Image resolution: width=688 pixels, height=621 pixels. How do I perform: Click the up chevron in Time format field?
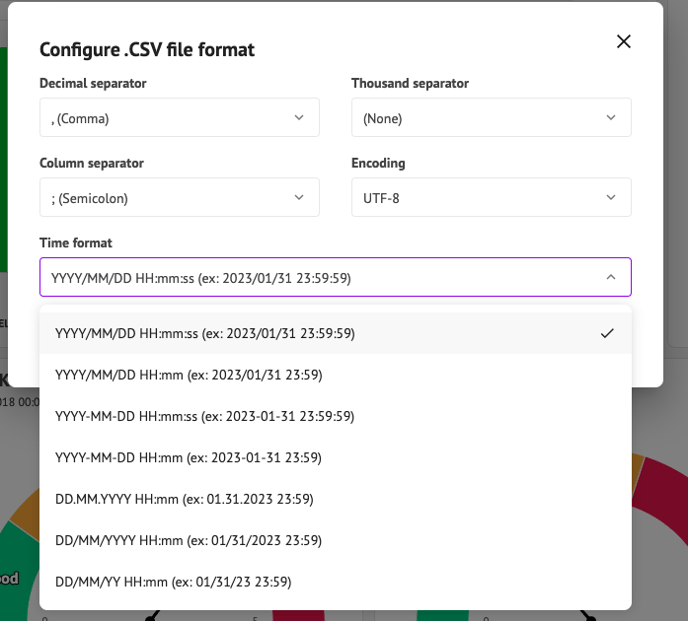tap(611, 277)
